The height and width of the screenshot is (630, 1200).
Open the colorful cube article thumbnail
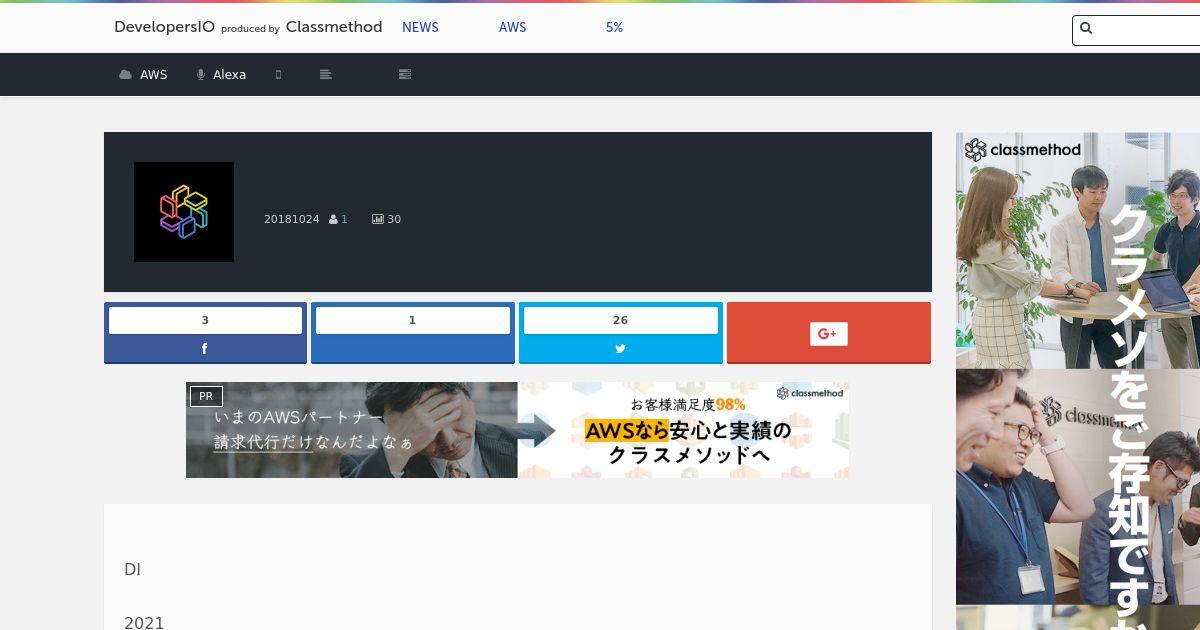[184, 212]
